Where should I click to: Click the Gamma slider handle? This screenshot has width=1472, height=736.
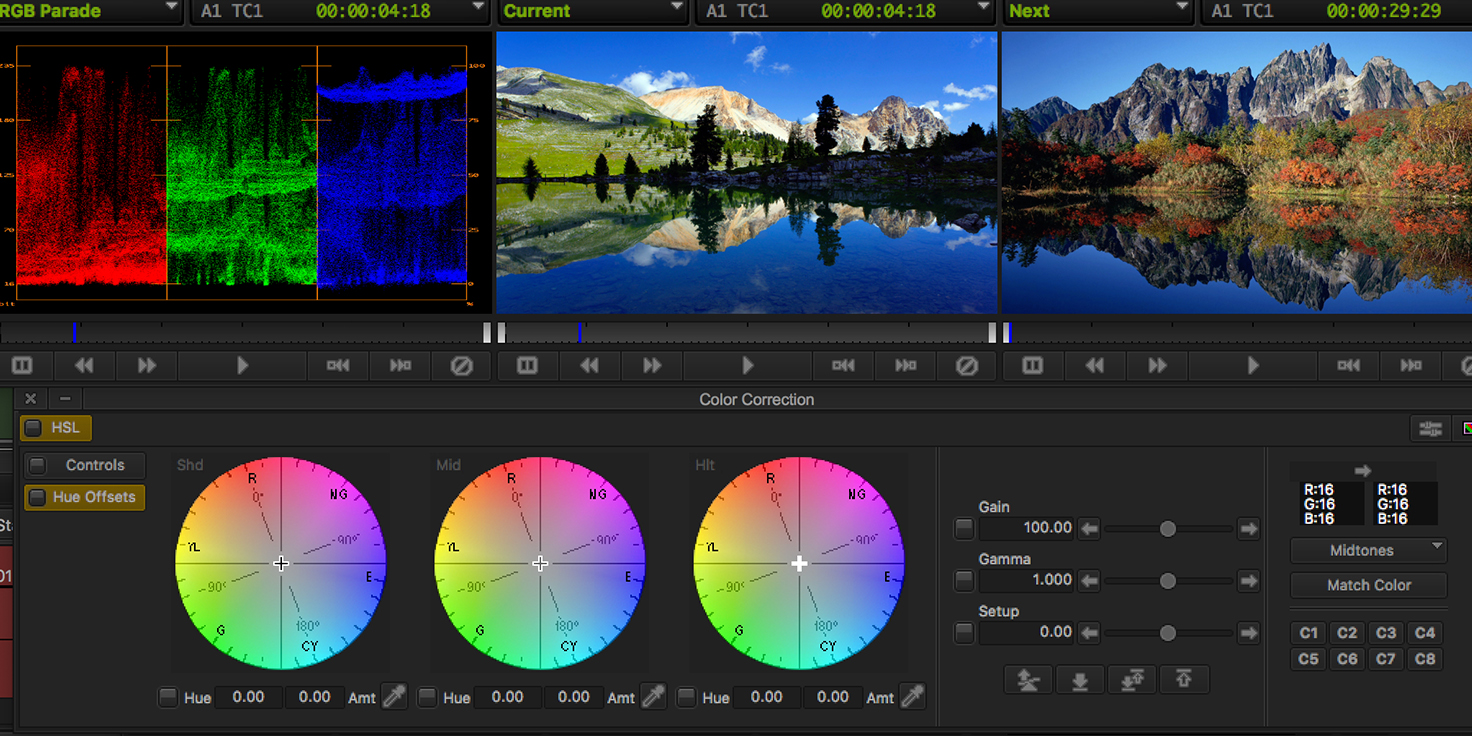(x=1168, y=580)
